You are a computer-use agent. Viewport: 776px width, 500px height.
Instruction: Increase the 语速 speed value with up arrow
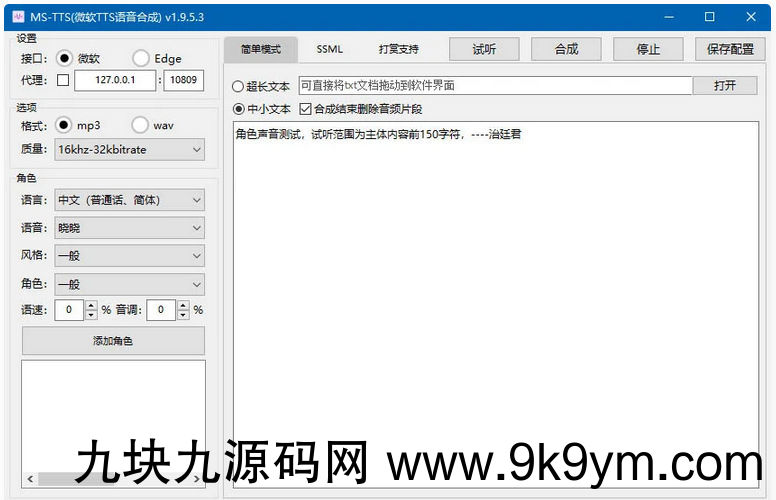point(91,305)
